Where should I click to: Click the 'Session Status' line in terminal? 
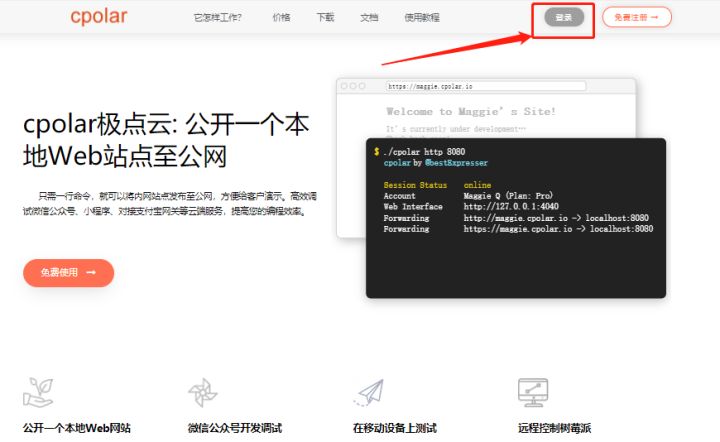(x=437, y=185)
